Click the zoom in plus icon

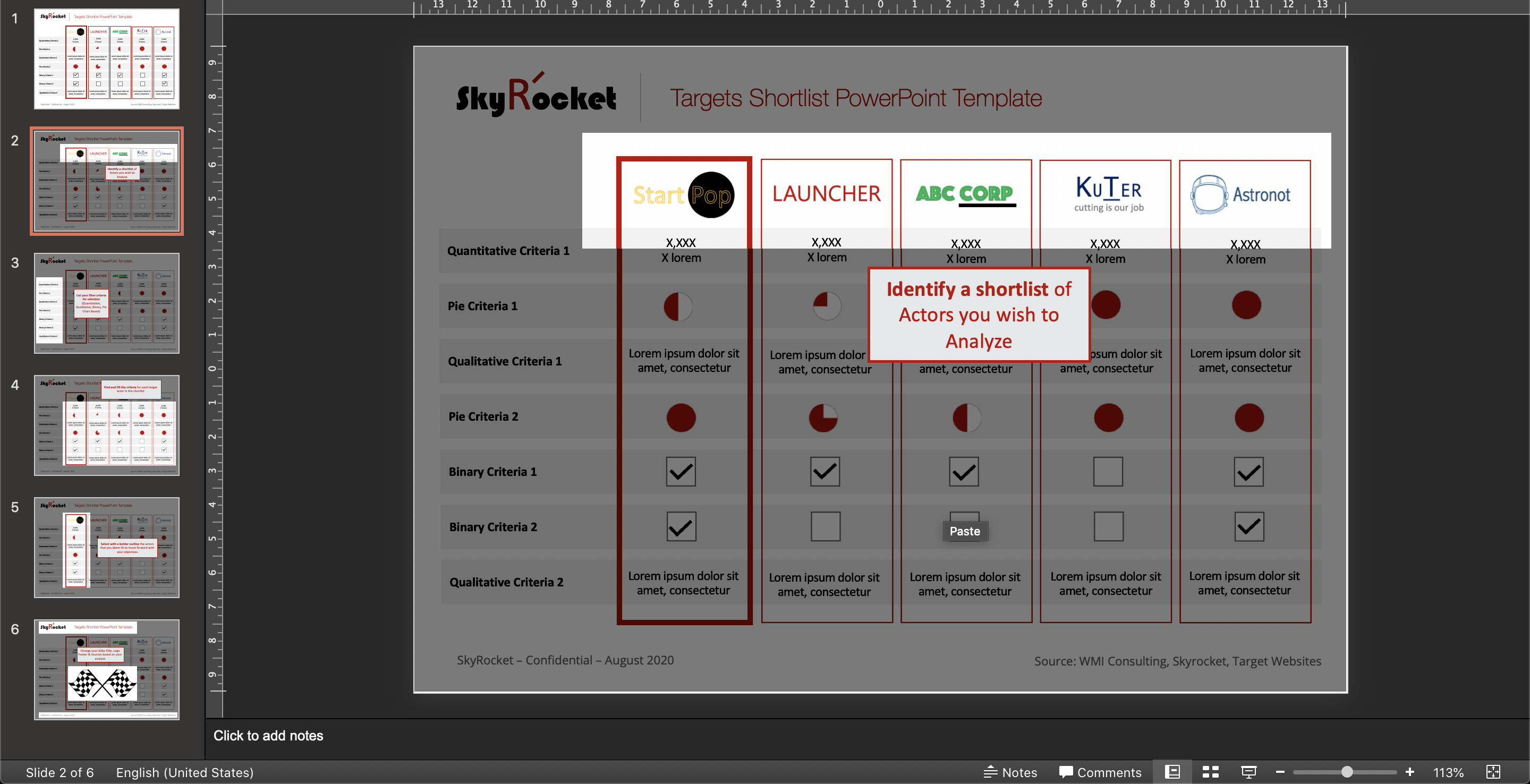[x=1409, y=772]
